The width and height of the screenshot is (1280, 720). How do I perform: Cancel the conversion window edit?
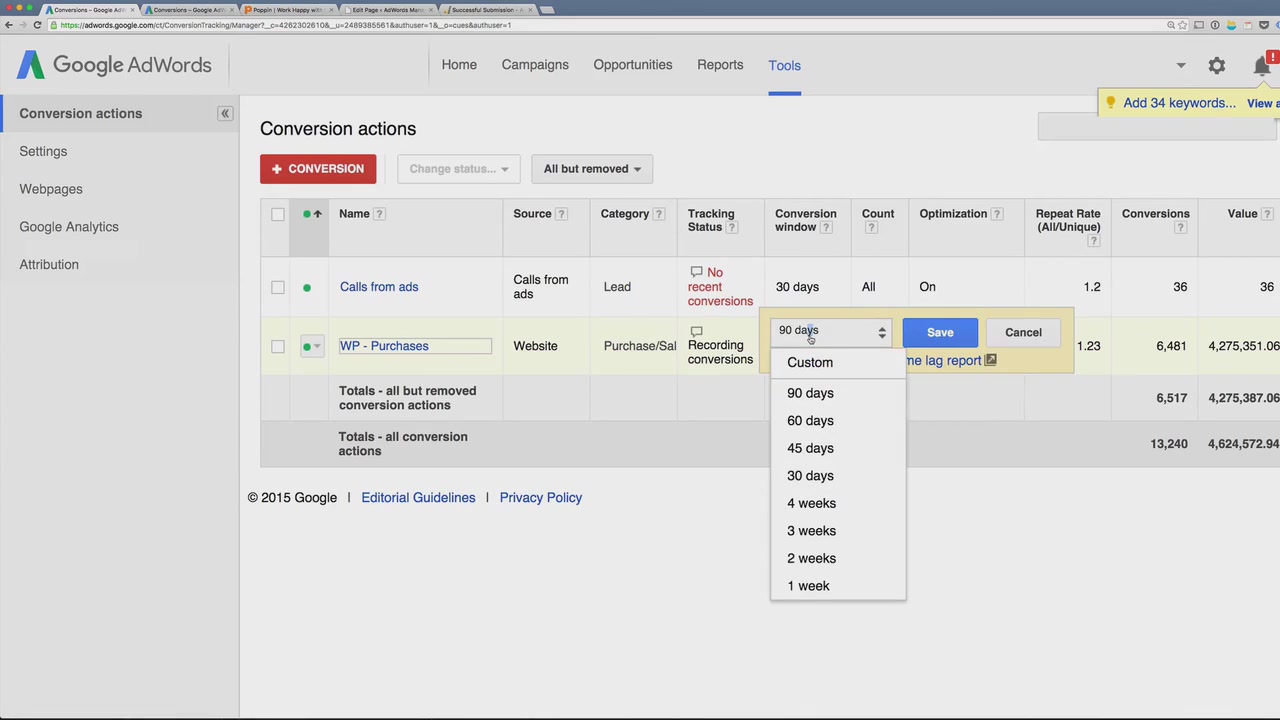1023,332
